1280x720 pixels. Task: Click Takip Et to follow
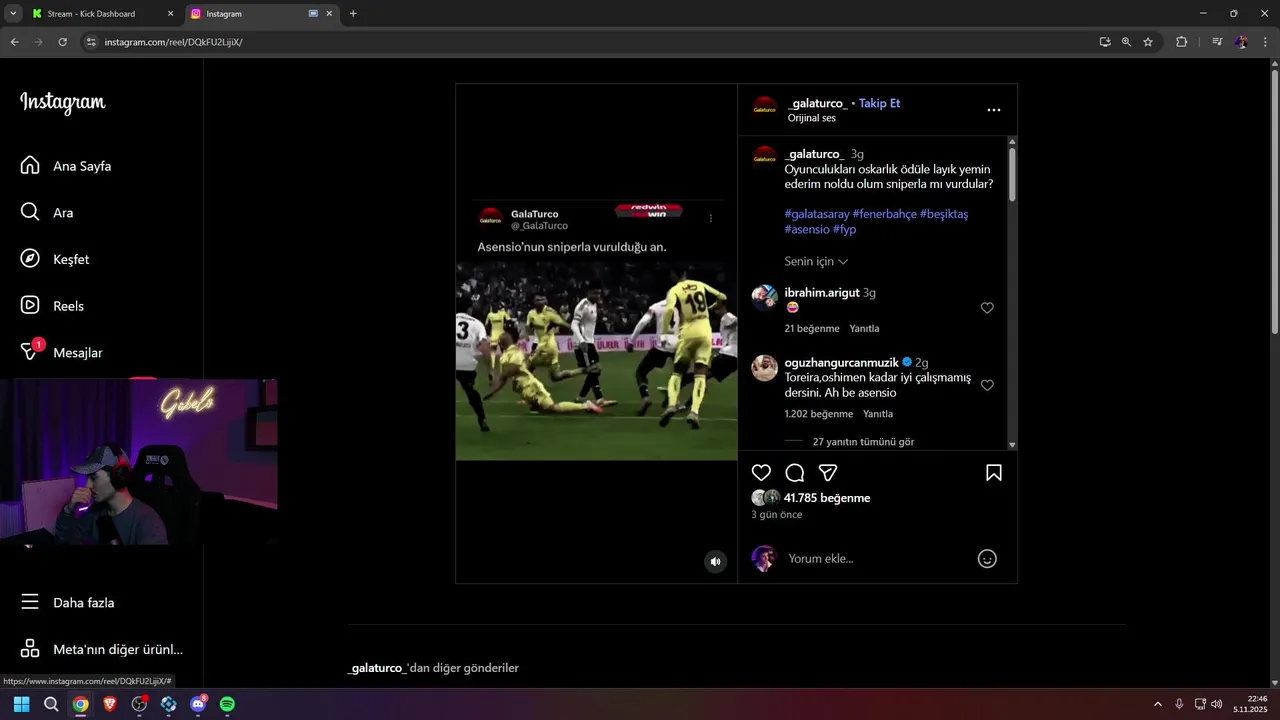pos(879,103)
